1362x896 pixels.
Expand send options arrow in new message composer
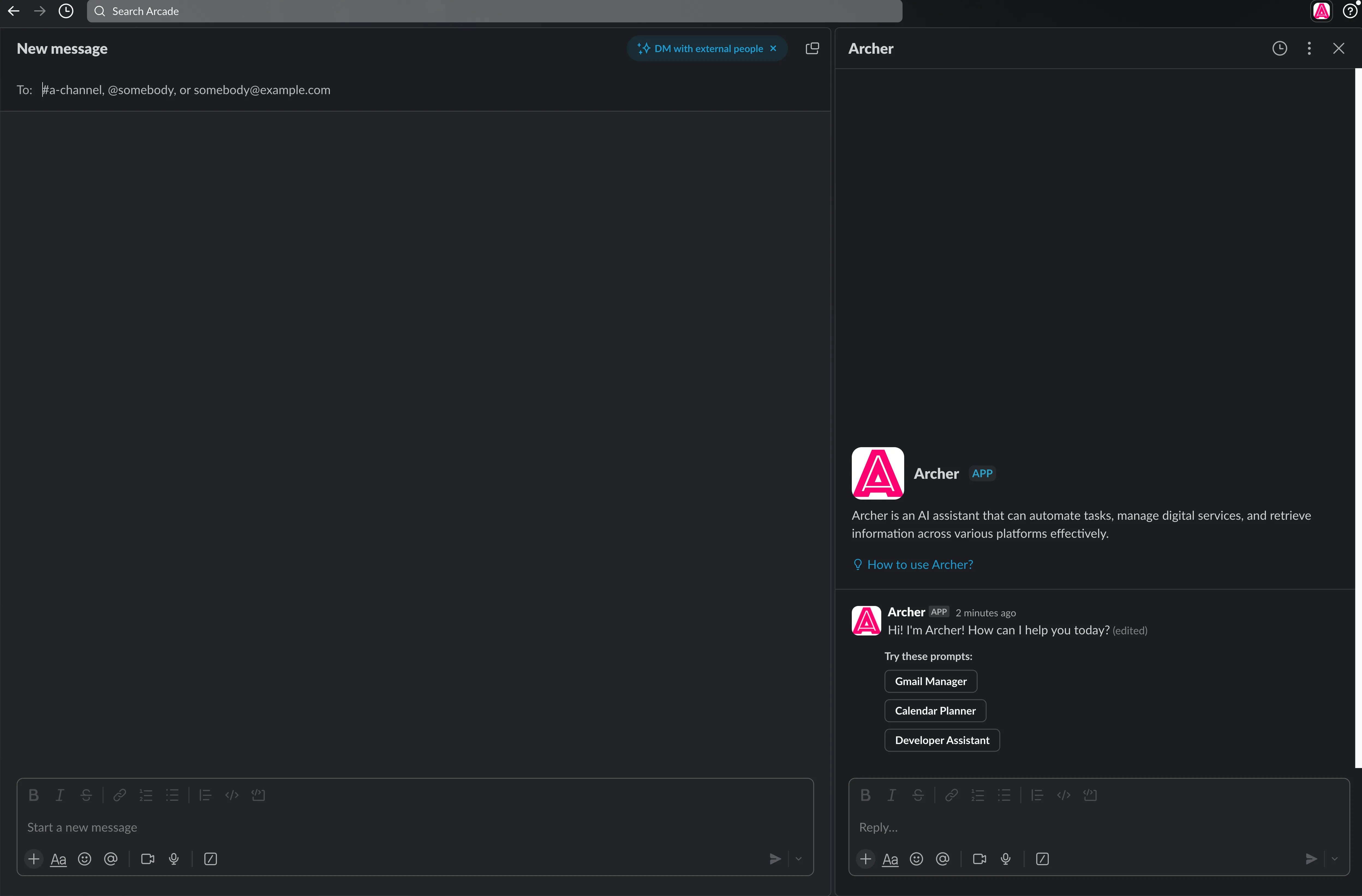[x=798, y=859]
